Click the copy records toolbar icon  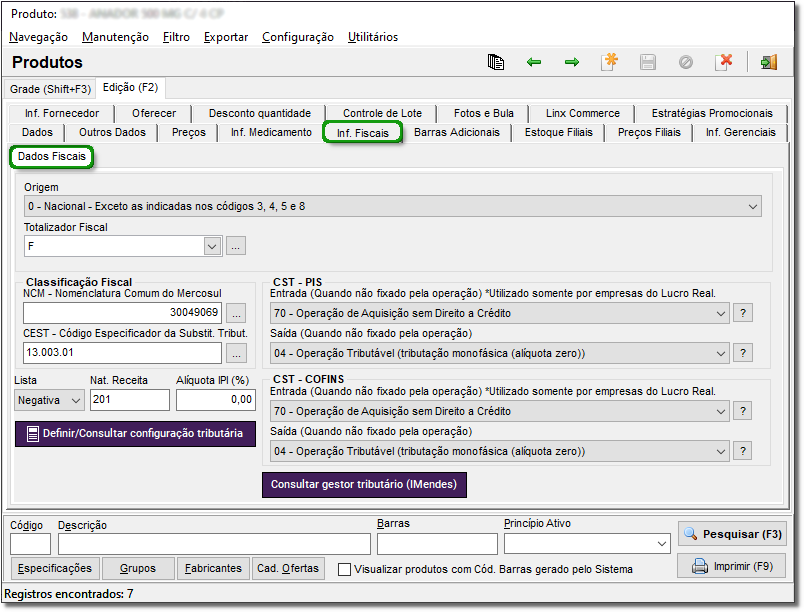495,62
